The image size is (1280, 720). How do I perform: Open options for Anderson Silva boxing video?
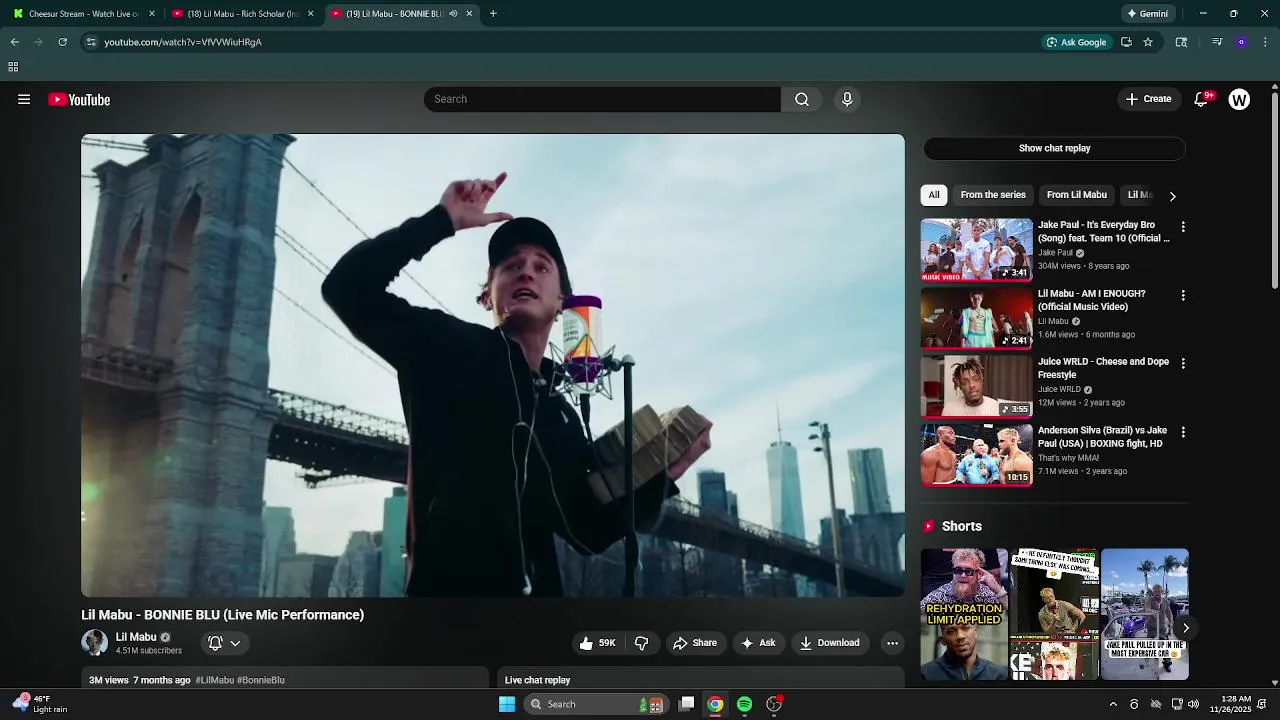click(1183, 432)
